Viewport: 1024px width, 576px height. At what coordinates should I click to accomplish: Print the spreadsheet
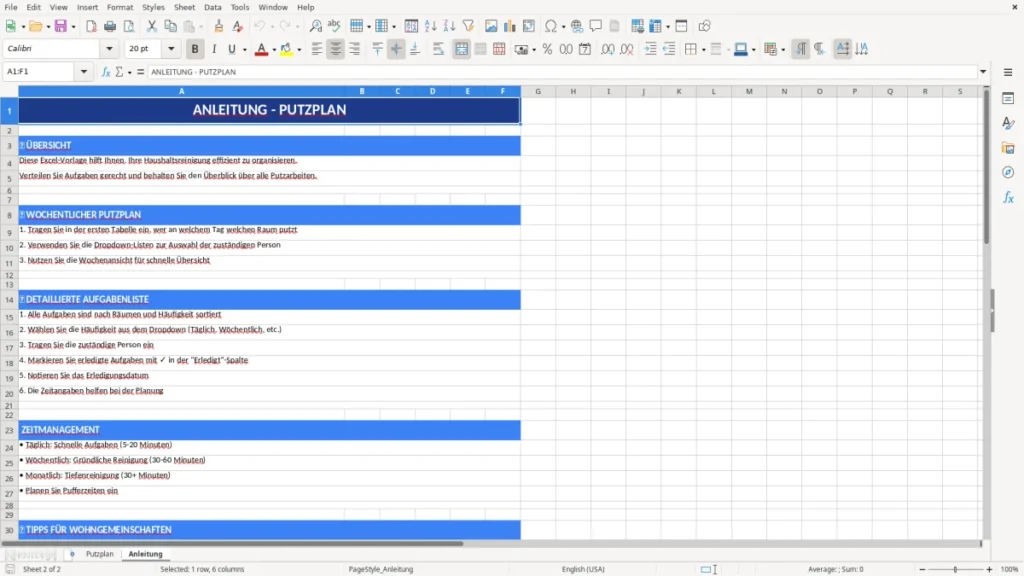pos(110,26)
